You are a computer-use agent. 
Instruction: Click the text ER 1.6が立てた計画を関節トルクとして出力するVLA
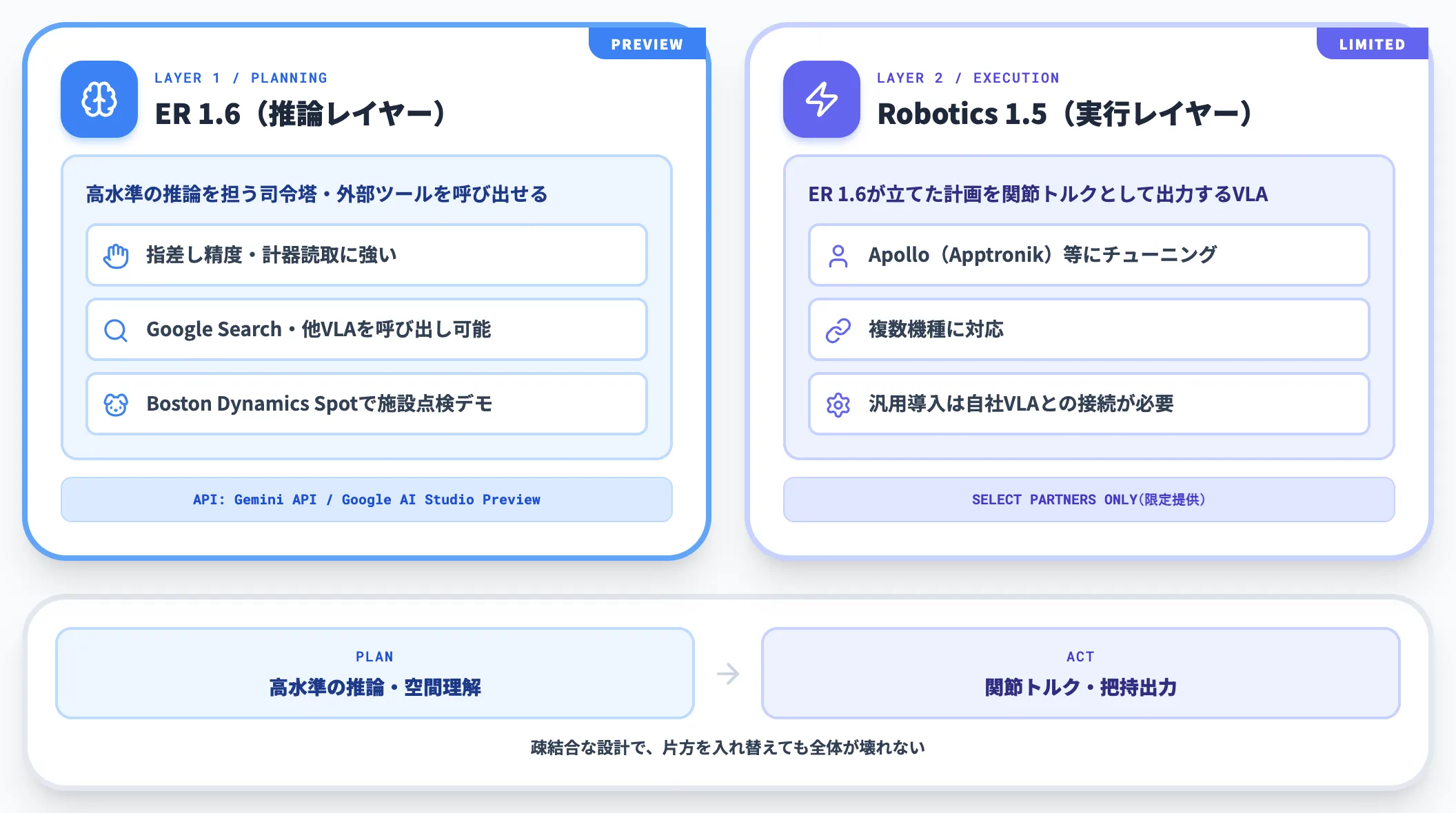tap(1038, 194)
